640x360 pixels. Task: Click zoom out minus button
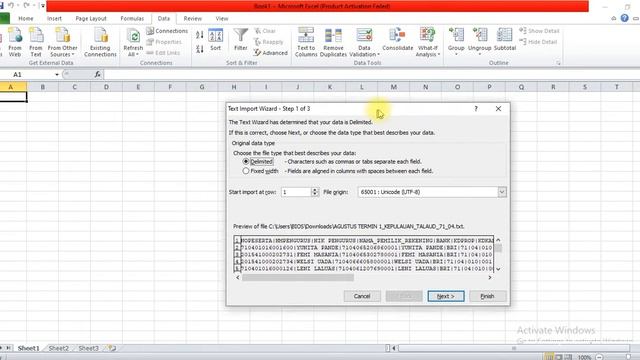(x=599, y=357)
